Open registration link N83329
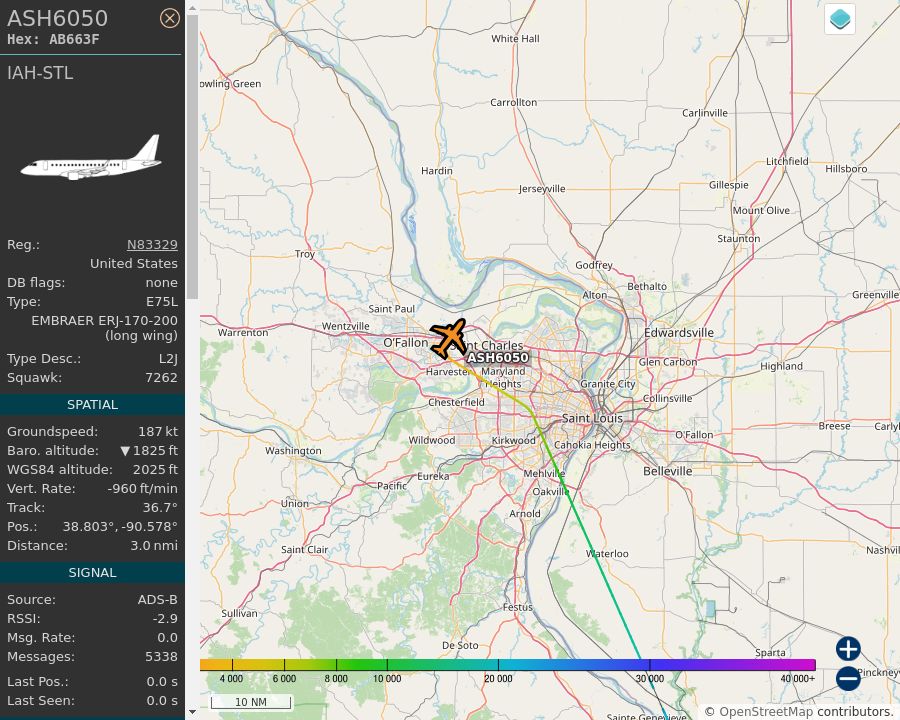This screenshot has width=900, height=720. pos(152,245)
